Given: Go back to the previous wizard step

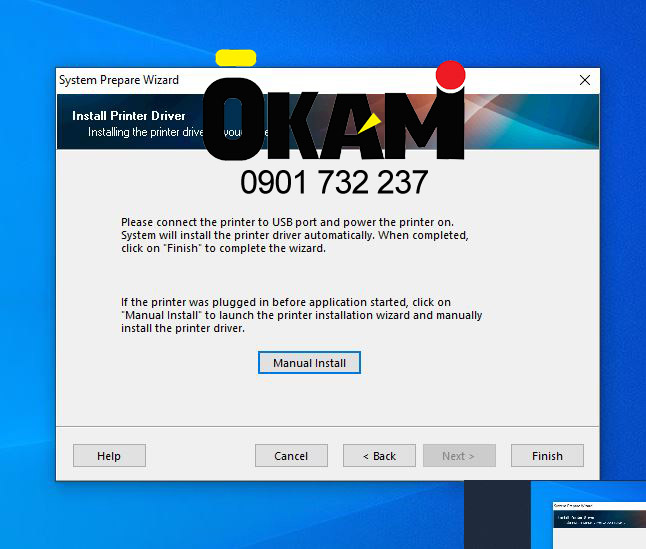Looking at the screenshot, I should tap(379, 456).
